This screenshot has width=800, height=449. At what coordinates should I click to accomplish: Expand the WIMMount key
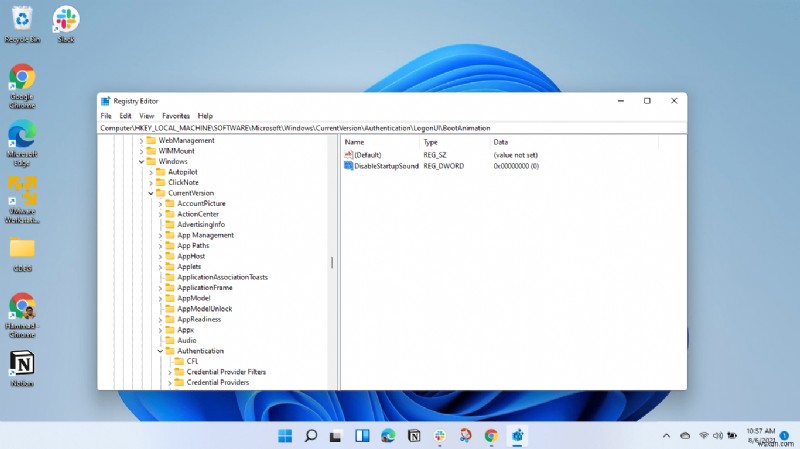(141, 152)
